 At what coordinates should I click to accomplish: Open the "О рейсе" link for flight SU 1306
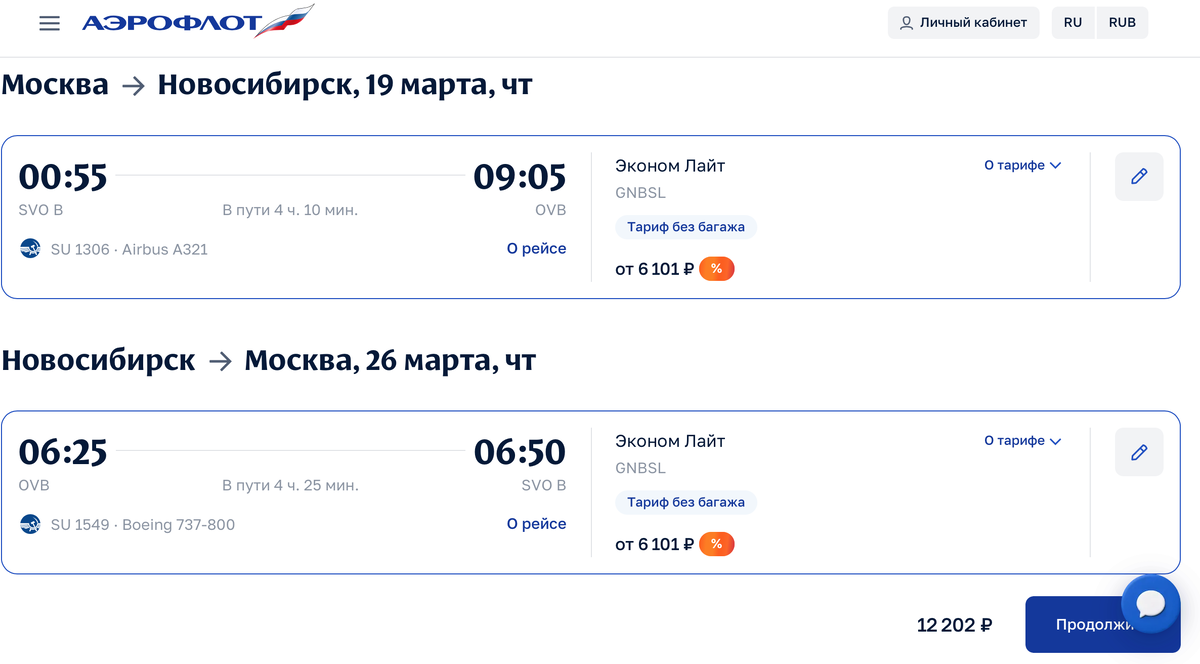click(536, 249)
